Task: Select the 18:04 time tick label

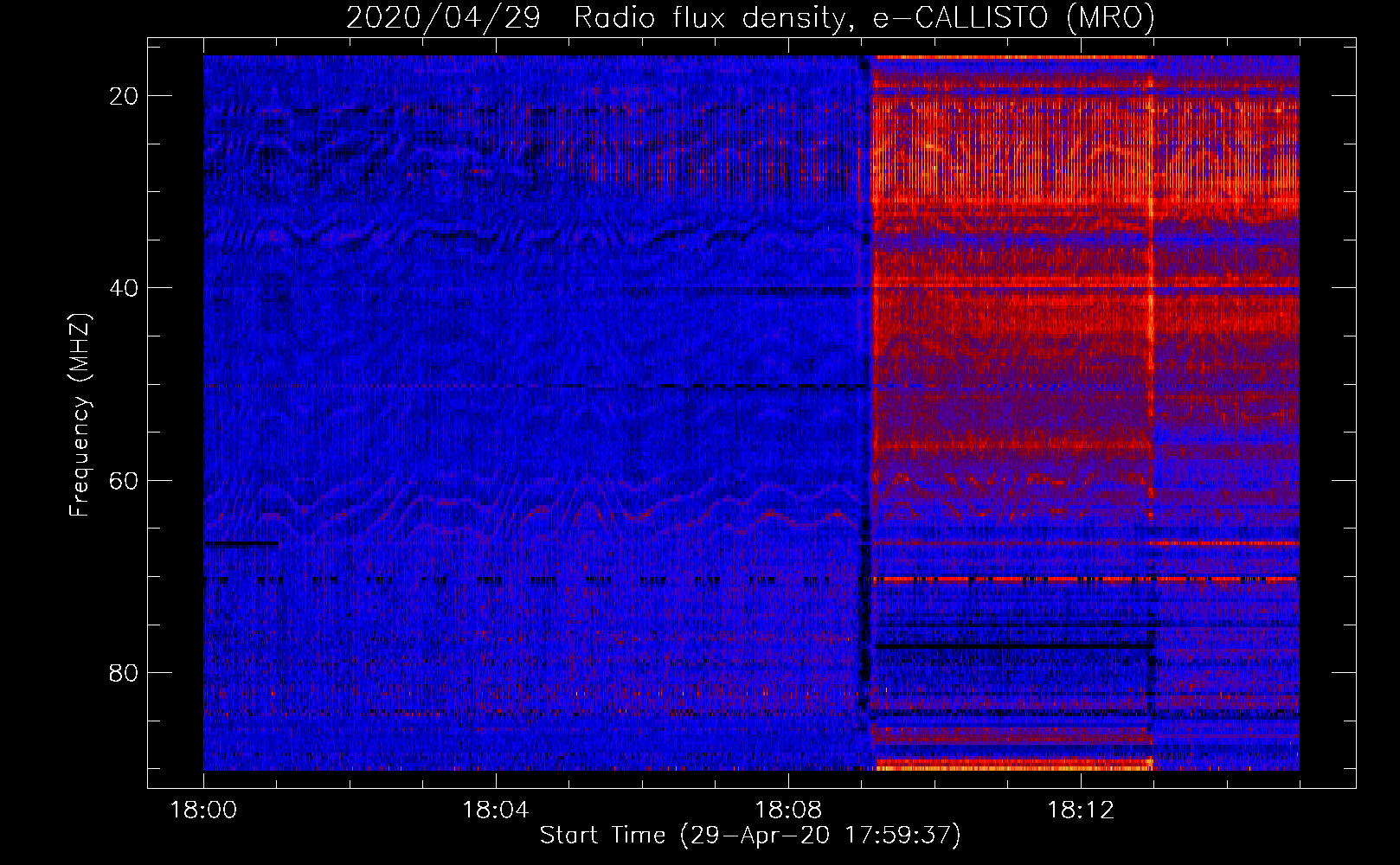Action: [496, 811]
